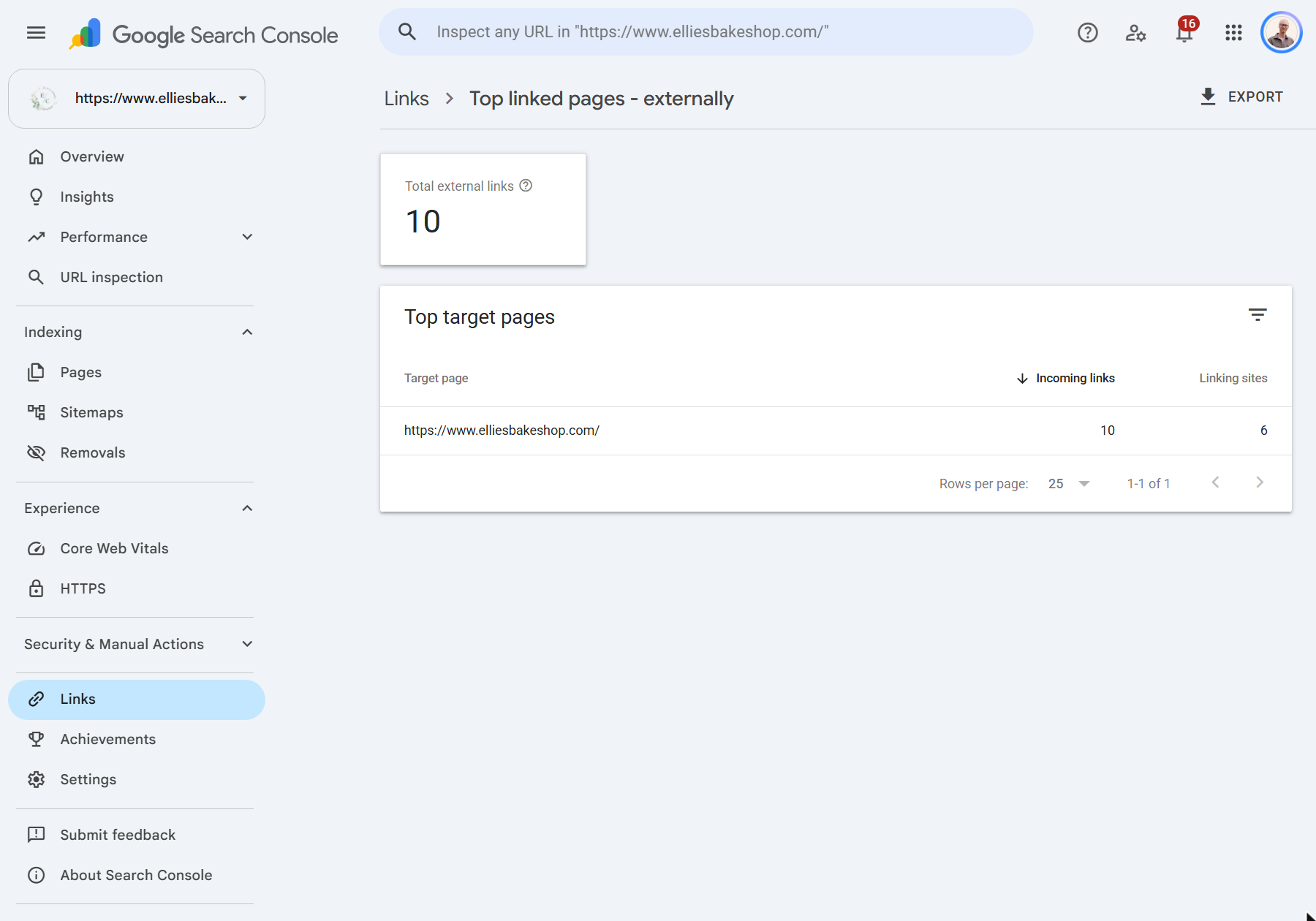The image size is (1316, 921).
Task: Open the notifications bell with 16 badge
Action: [1184, 31]
